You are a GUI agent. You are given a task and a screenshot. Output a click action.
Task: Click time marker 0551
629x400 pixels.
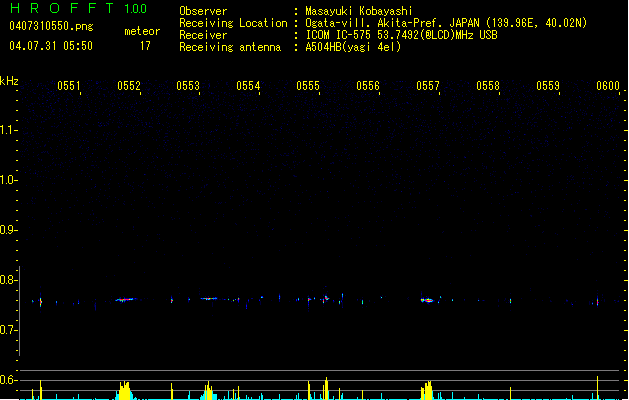69,86
